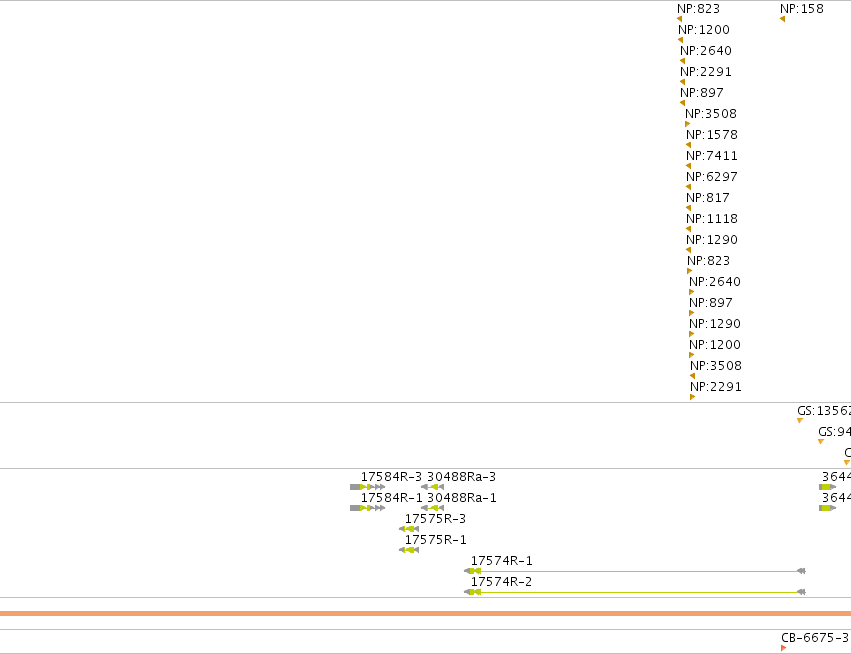Select left-pointing marker beneath NP:2640

pyautogui.click(x=682, y=61)
